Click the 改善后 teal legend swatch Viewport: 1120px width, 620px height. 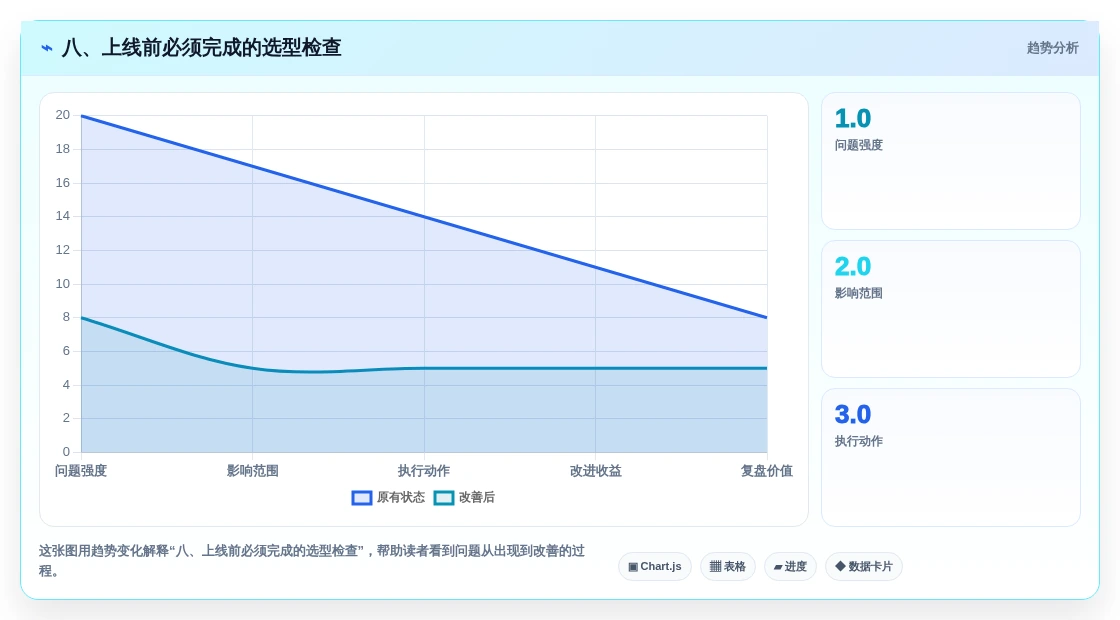[x=444, y=498]
